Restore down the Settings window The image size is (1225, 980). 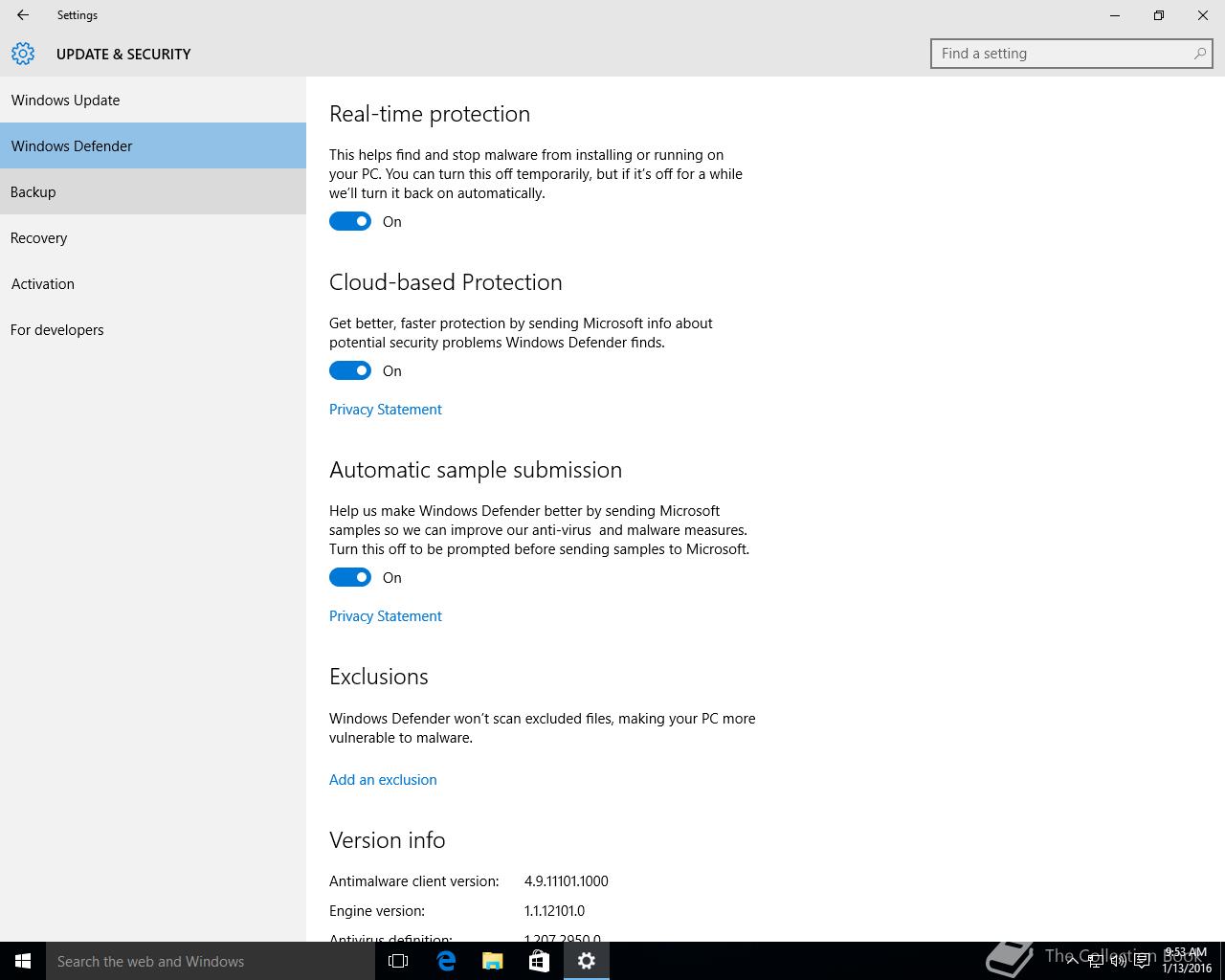[1159, 15]
